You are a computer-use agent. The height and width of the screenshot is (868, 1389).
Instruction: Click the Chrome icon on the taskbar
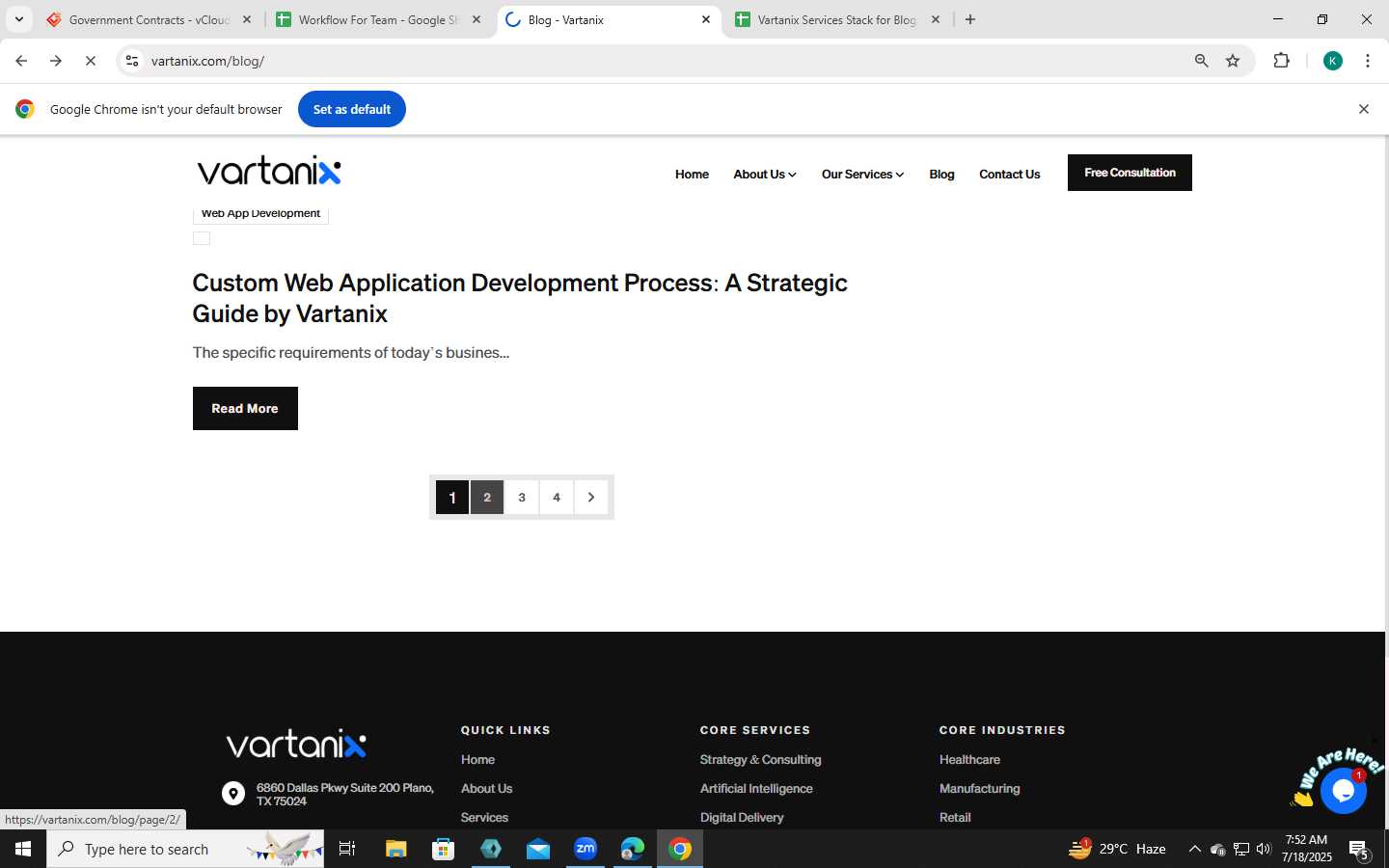coord(680,849)
